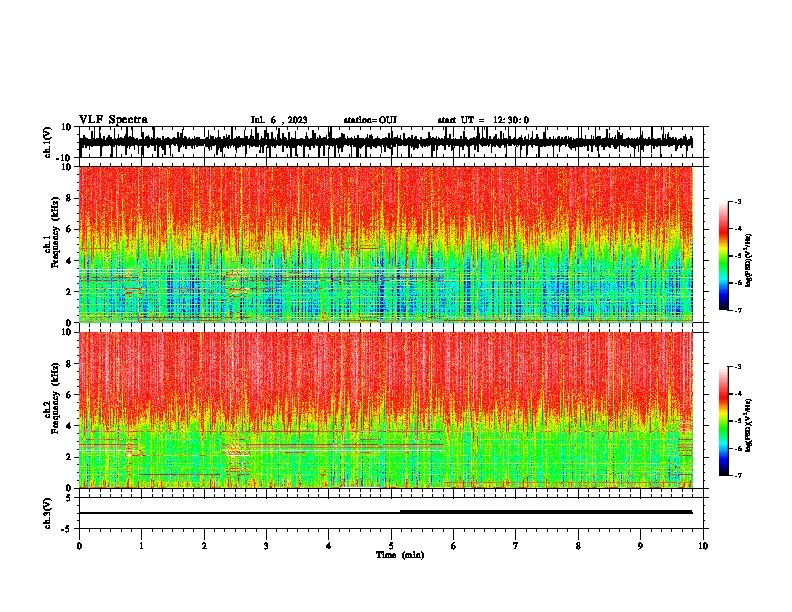Click the "ch.3(V)" axis label
Image resolution: width=792 pixels, height=612 pixels.
pyautogui.click(x=48, y=513)
